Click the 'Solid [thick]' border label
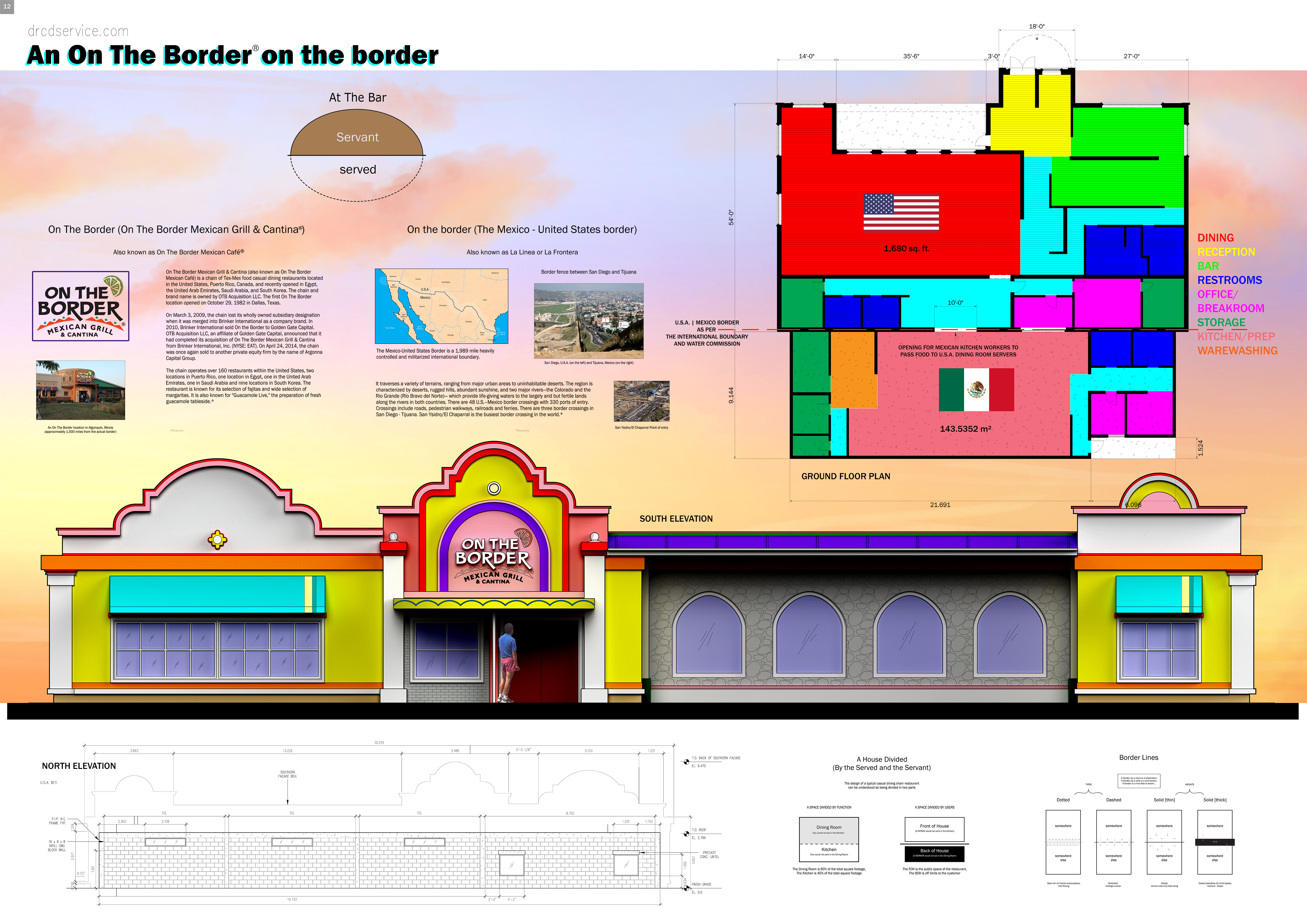 click(1215, 800)
